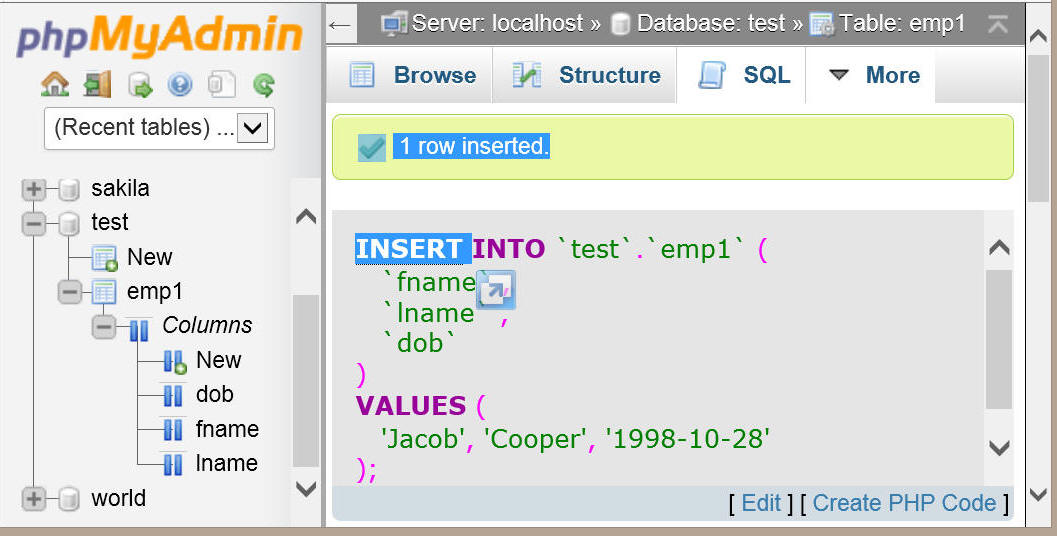Click the new table icon under test
Screen dimensions: 1057x536
(x=104, y=258)
